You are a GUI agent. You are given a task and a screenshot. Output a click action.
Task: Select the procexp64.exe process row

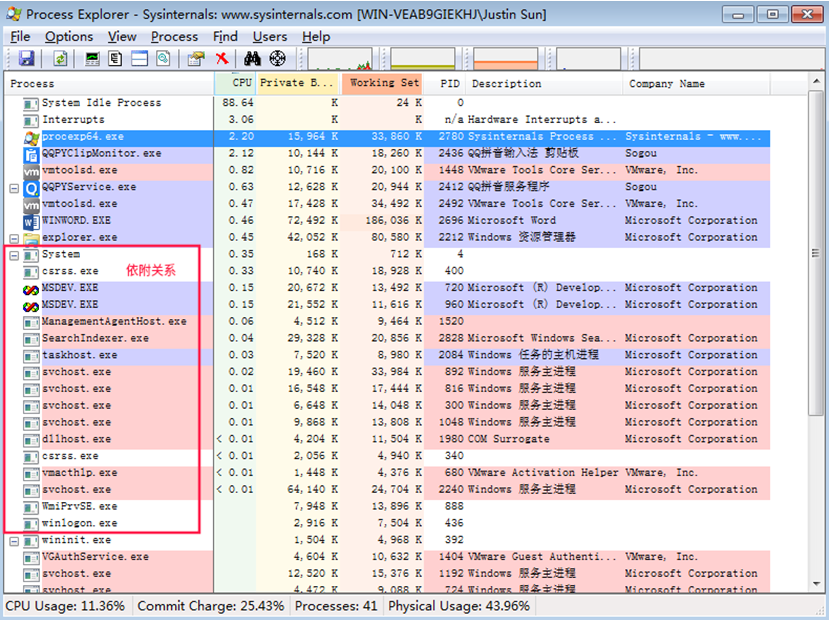(387, 137)
